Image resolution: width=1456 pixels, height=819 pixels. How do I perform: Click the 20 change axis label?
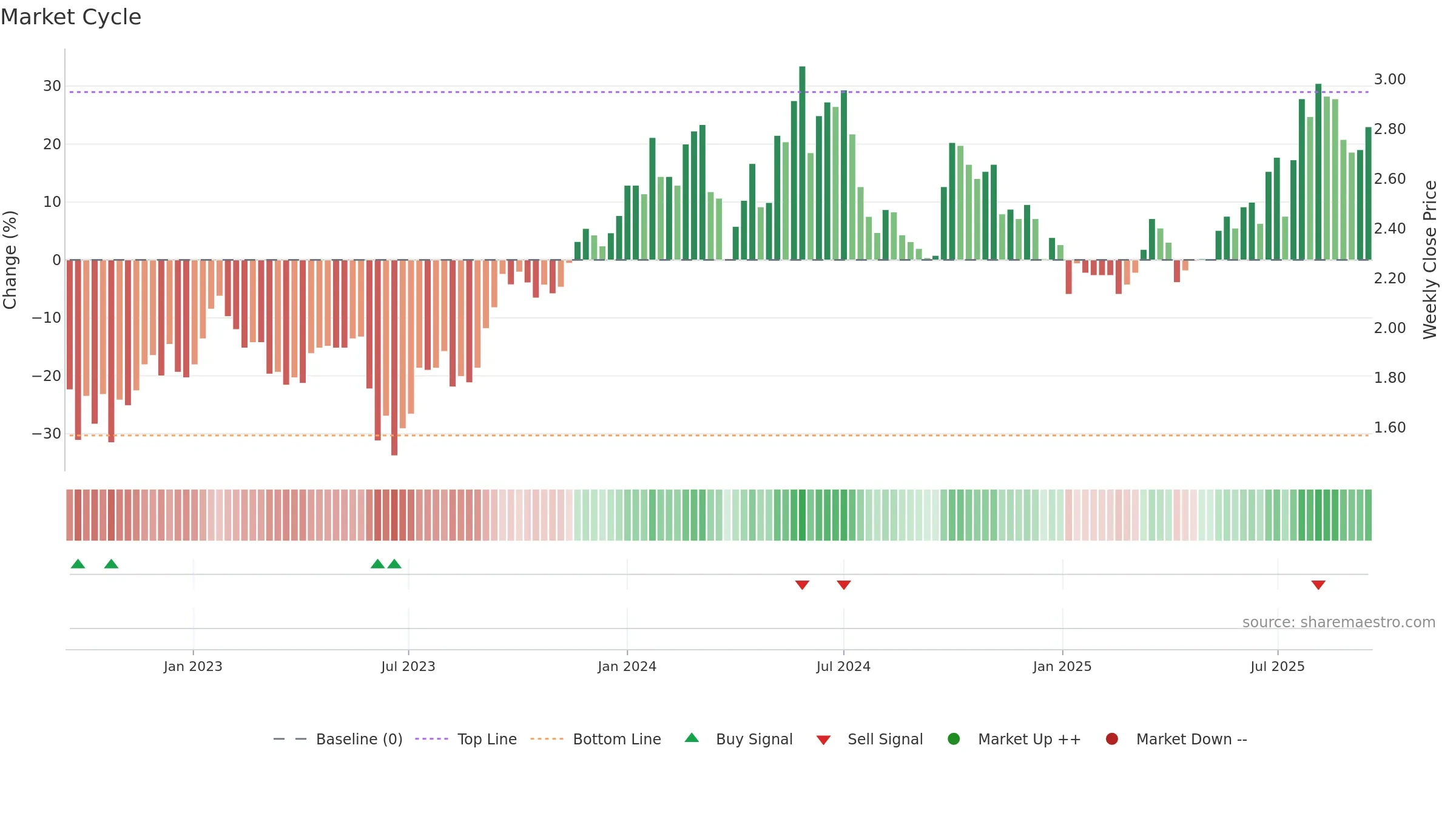point(52,144)
